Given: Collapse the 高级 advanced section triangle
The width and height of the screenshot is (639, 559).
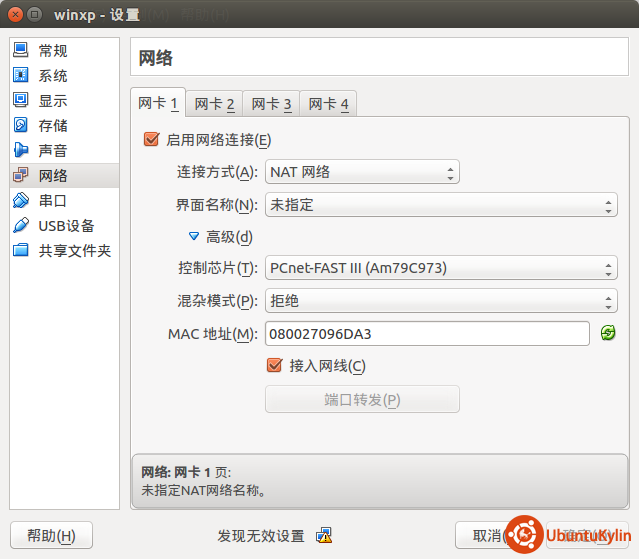Looking at the screenshot, I should pos(194,237).
